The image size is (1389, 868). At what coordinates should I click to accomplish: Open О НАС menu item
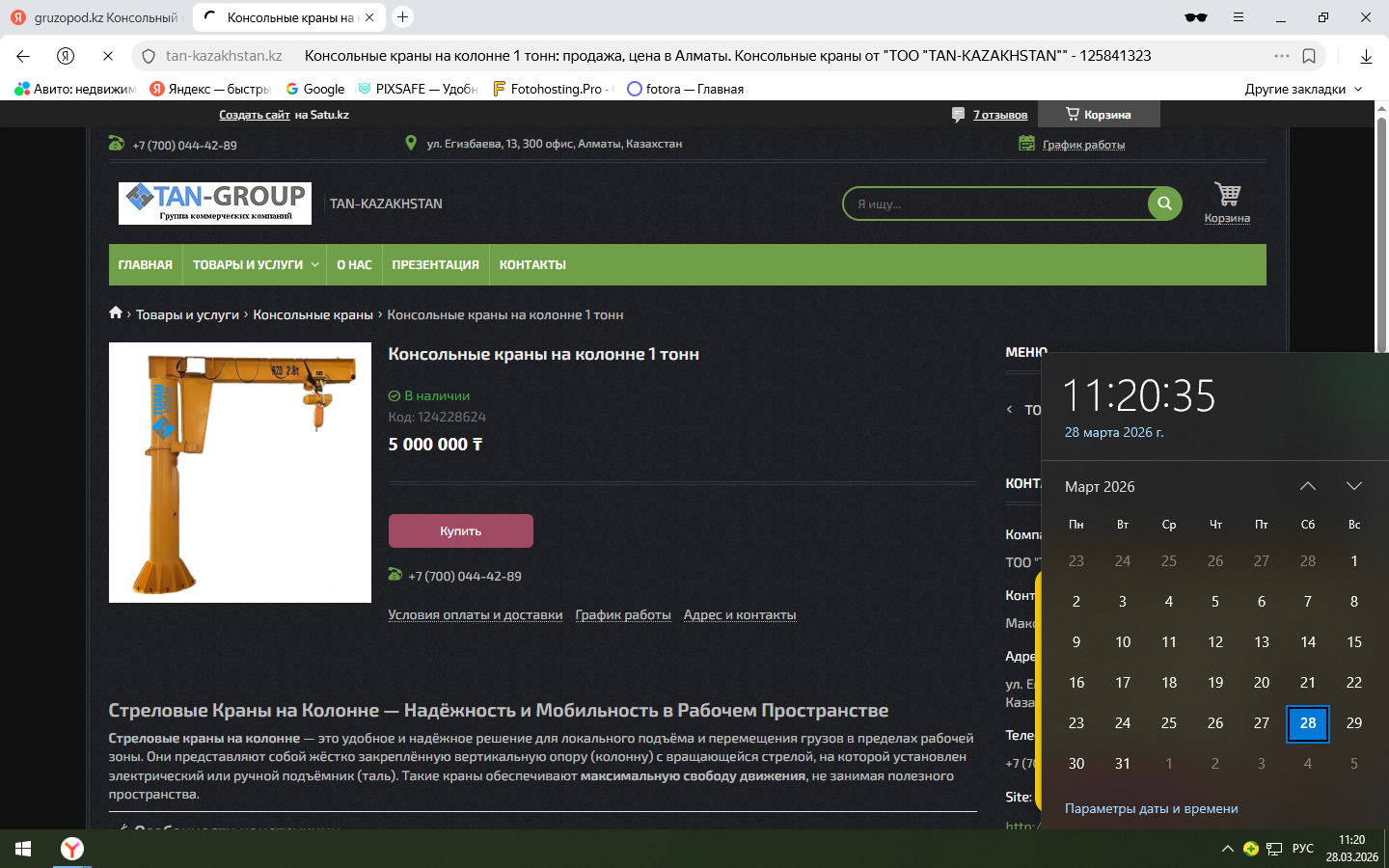pyautogui.click(x=354, y=265)
